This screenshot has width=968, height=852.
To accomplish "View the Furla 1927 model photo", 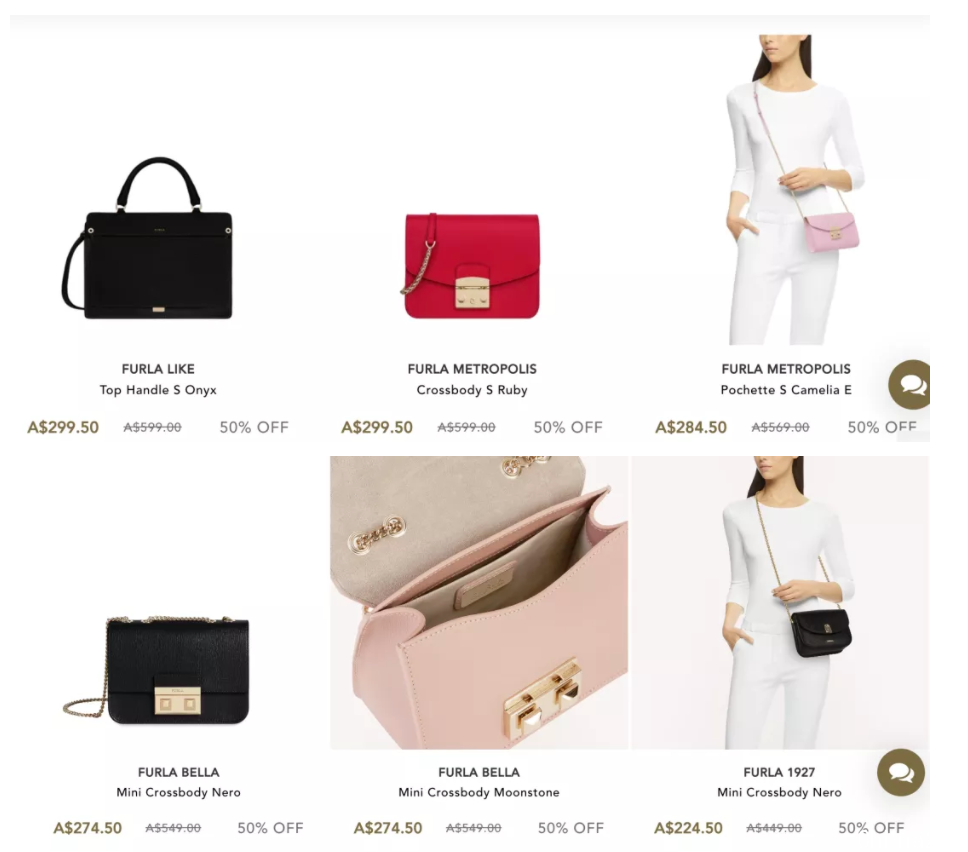I will pos(780,603).
